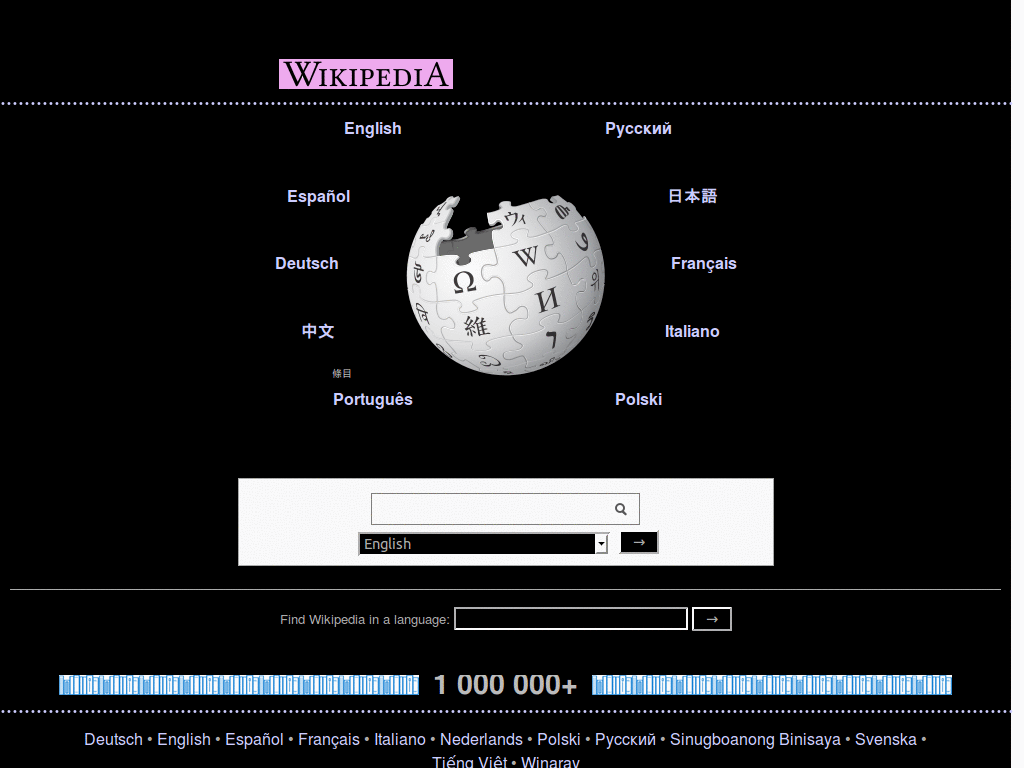Click the Find Wikipedia in a language label
Screen dimensions: 1024x768
(365, 620)
